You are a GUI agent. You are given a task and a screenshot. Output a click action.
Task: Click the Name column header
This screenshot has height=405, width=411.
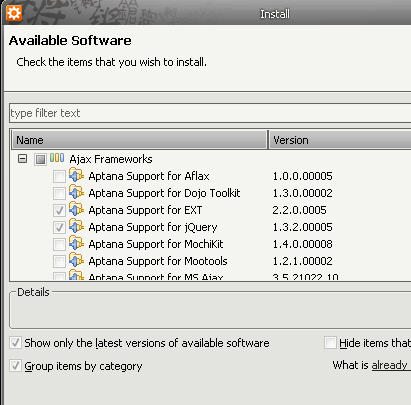click(x=140, y=140)
